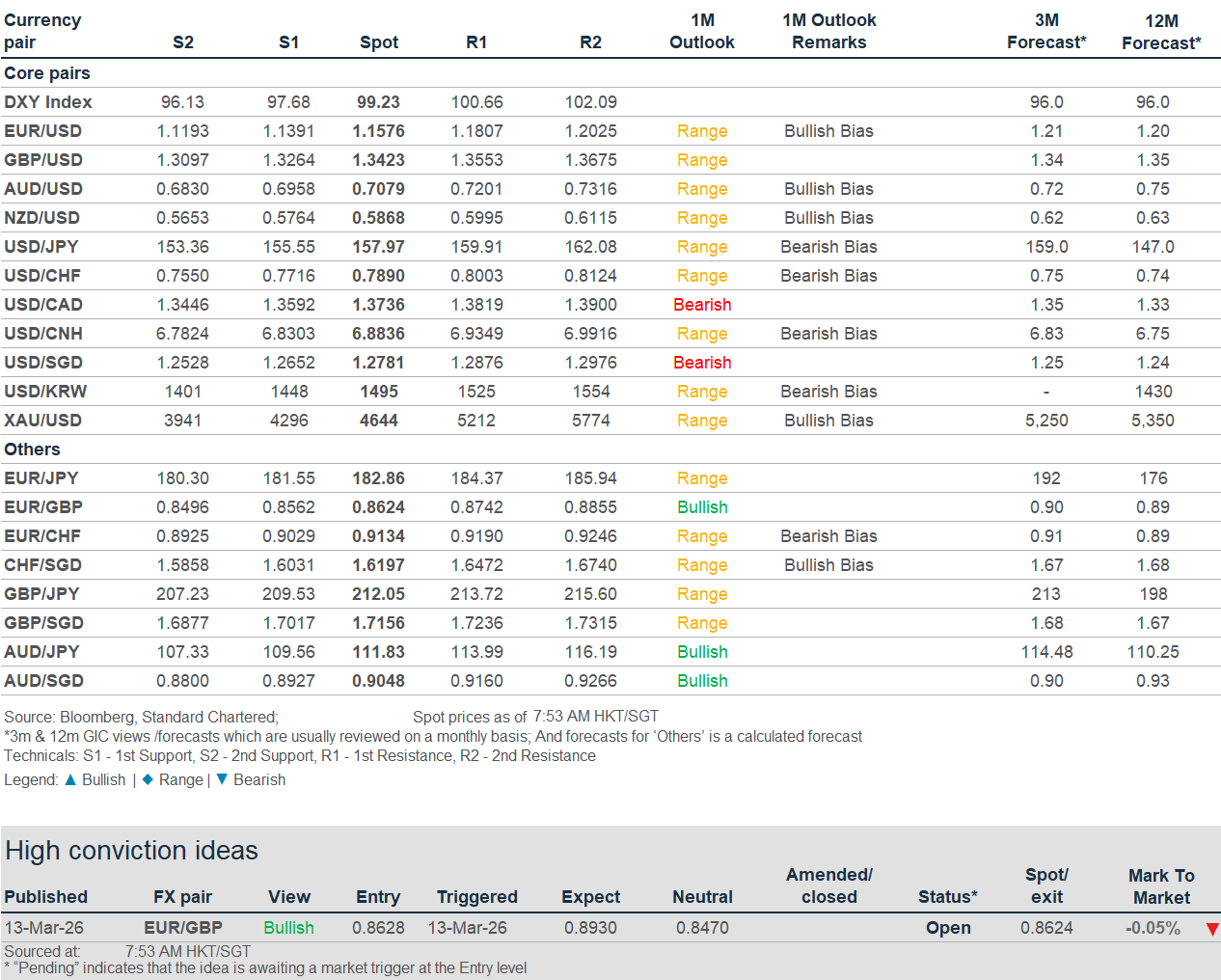This screenshot has height=980, width=1221.
Task: Click the red down arrow beside -0.05%
Action: pos(1212,929)
